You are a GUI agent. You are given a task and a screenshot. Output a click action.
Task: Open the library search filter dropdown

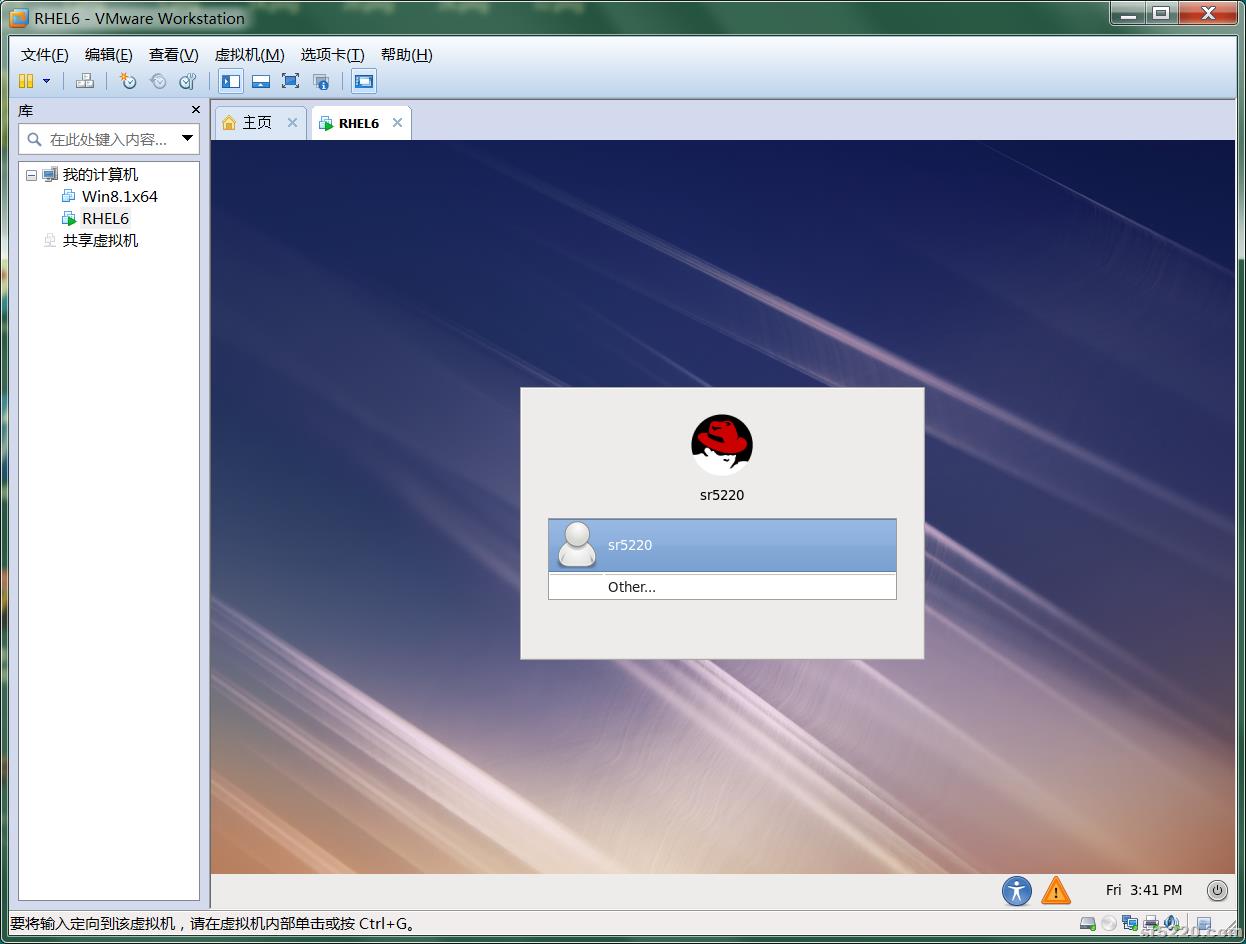(x=187, y=139)
